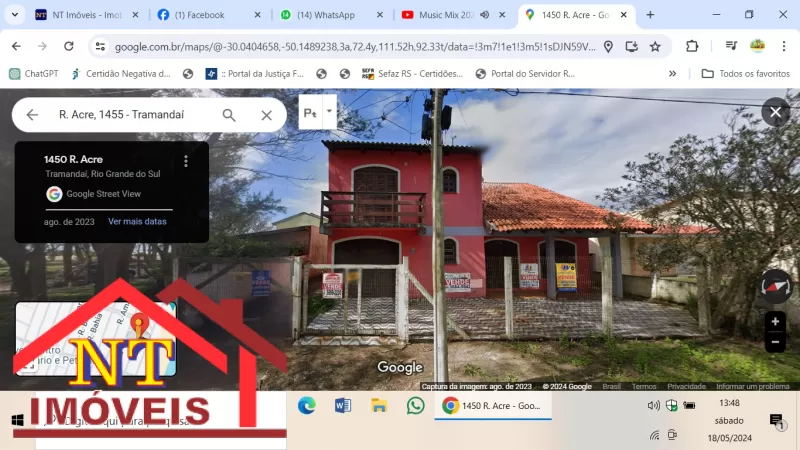
Task: Open the Chrome three-dot menu
Action: point(784,46)
